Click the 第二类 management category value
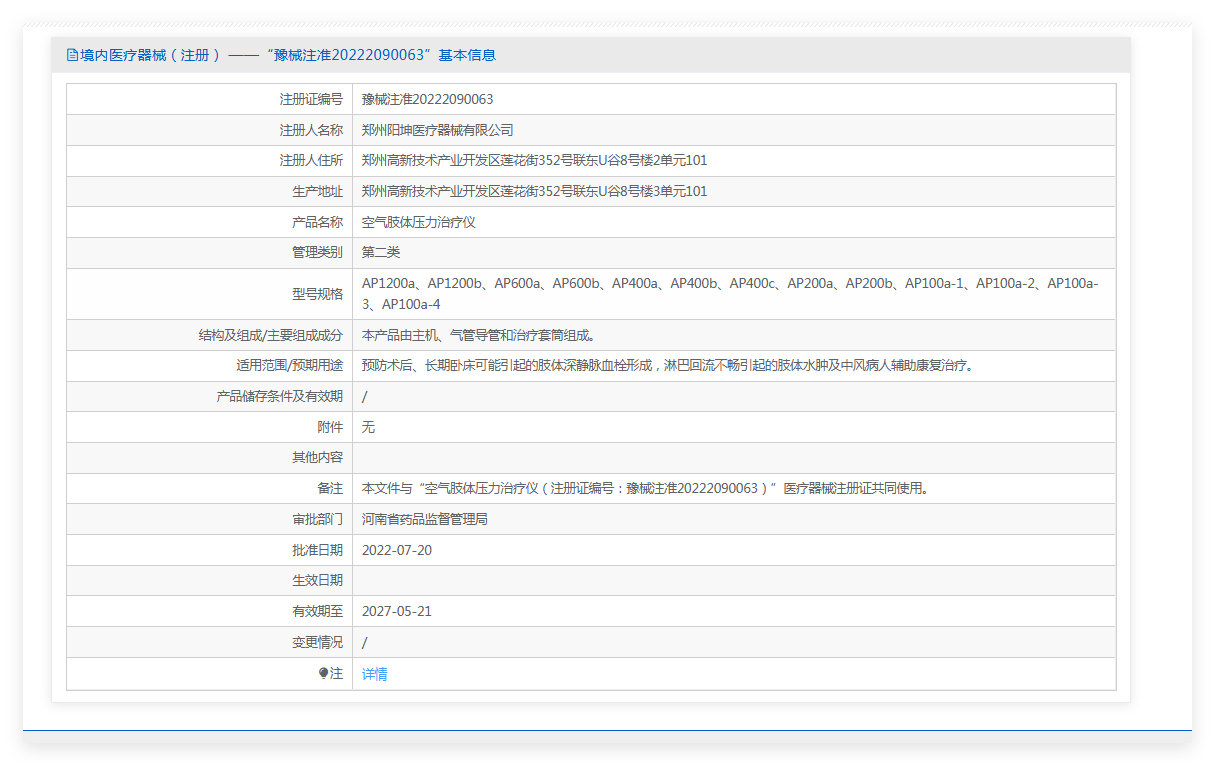1215x766 pixels. [x=381, y=252]
